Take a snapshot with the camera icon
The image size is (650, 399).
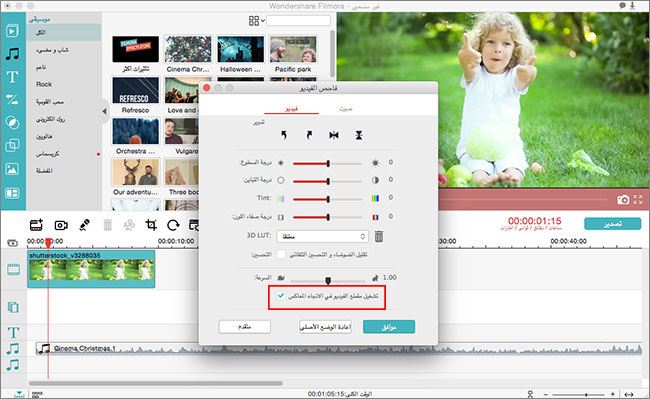pos(623,200)
